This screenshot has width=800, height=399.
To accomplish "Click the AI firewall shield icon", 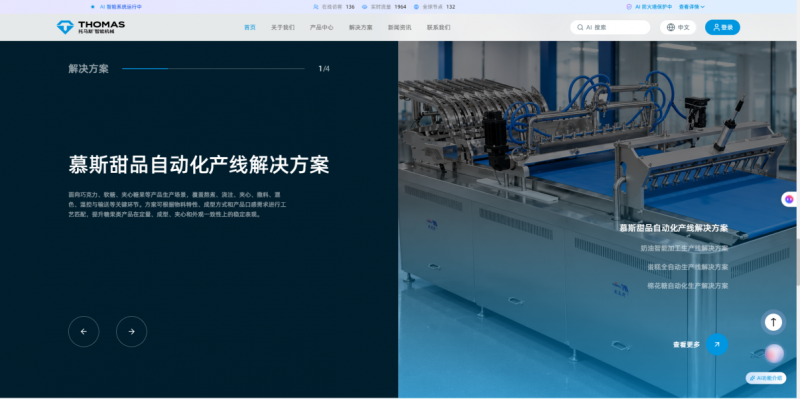I will (629, 7).
